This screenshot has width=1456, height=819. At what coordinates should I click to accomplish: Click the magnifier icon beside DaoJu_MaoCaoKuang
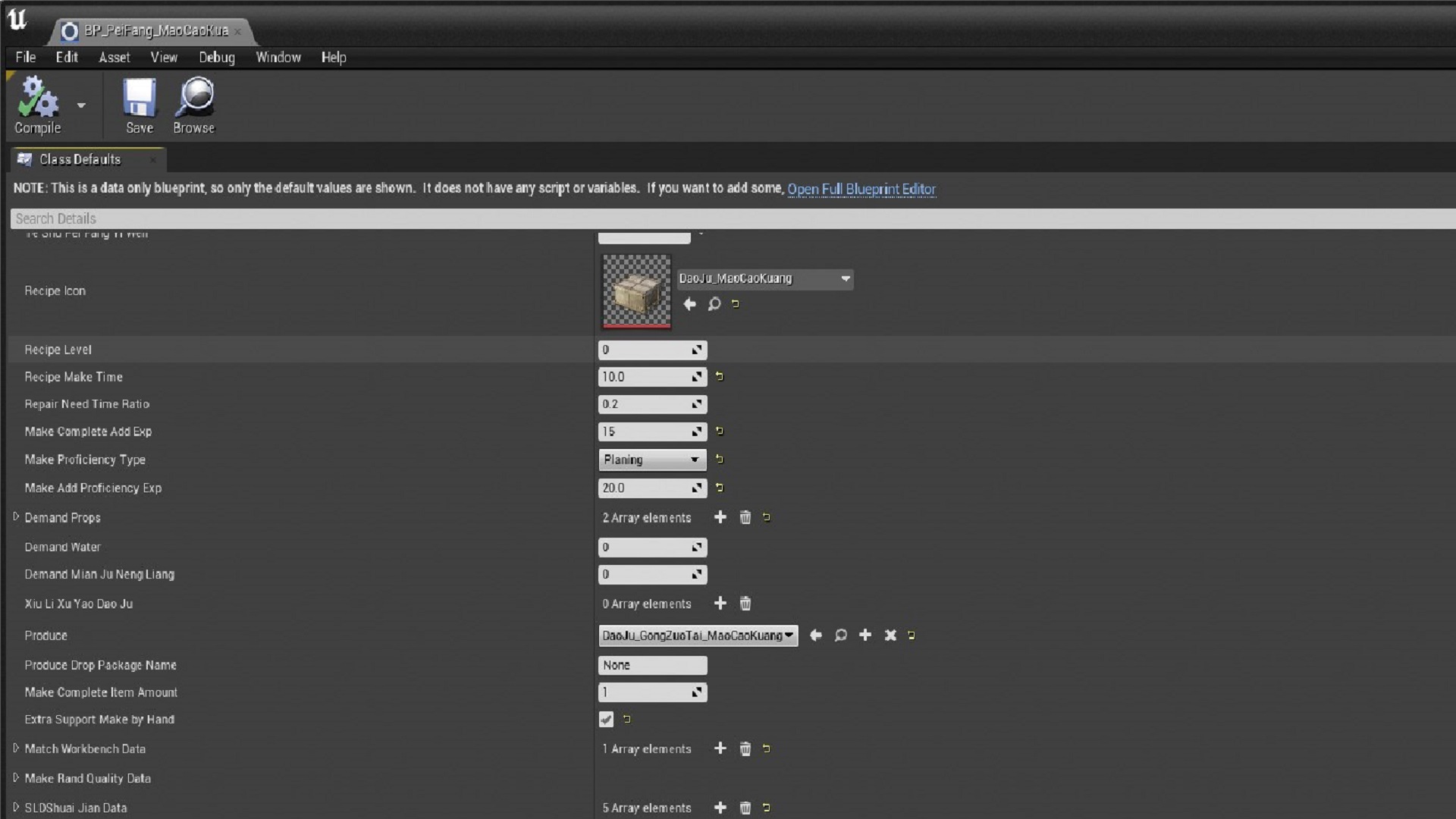(713, 304)
